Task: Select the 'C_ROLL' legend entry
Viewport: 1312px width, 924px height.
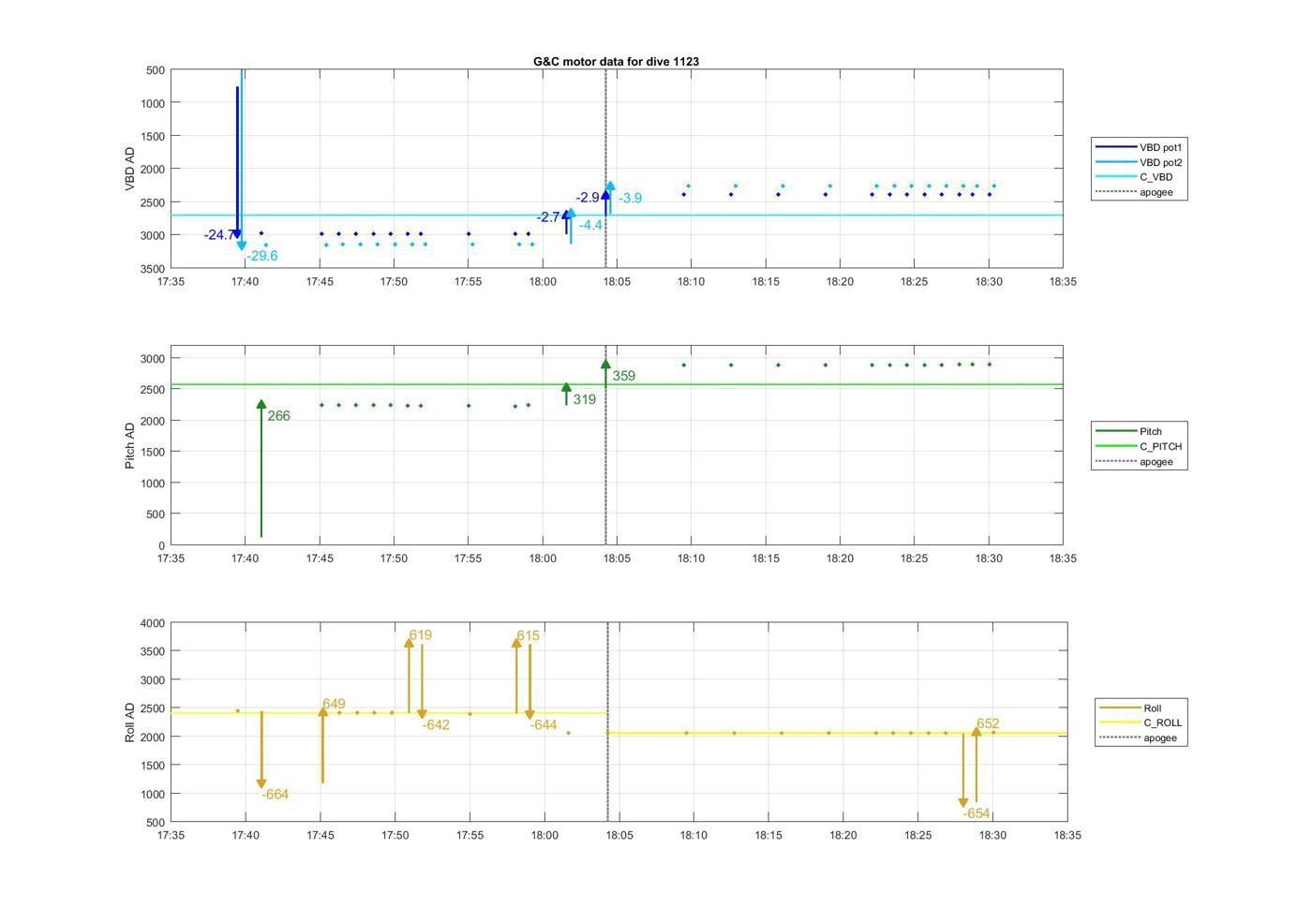Action: pos(1141,723)
